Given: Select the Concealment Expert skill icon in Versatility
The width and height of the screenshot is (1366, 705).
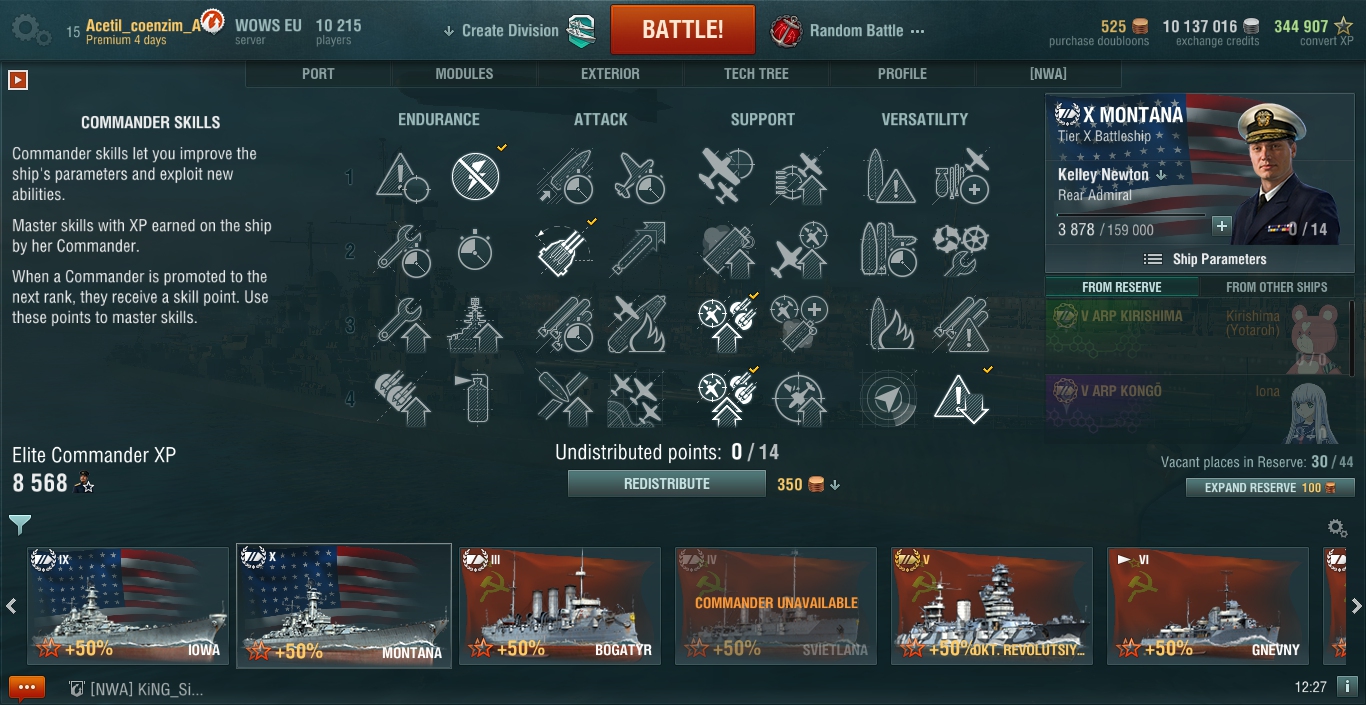Looking at the screenshot, I should 961,397.
